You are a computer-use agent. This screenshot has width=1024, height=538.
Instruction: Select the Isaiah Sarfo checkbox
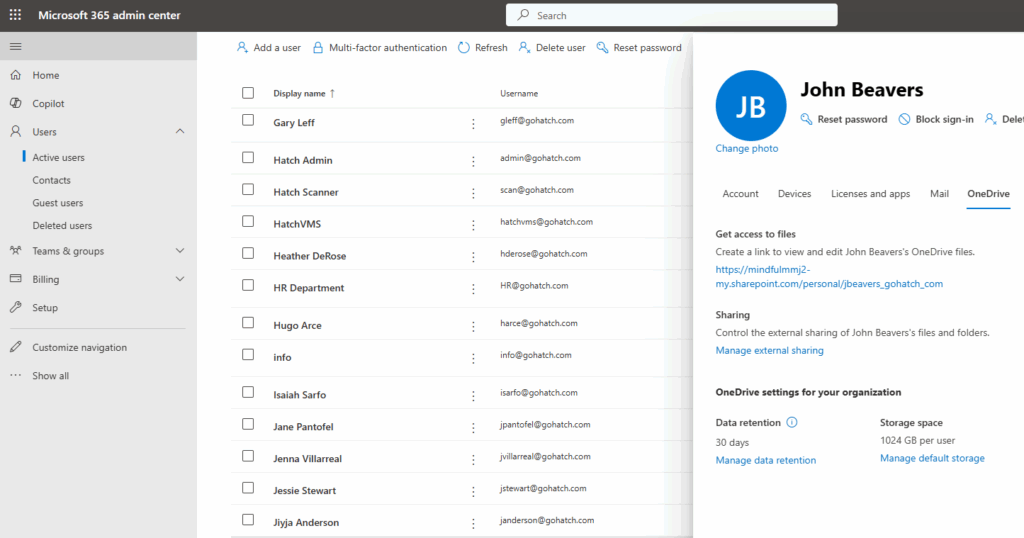coord(248,392)
